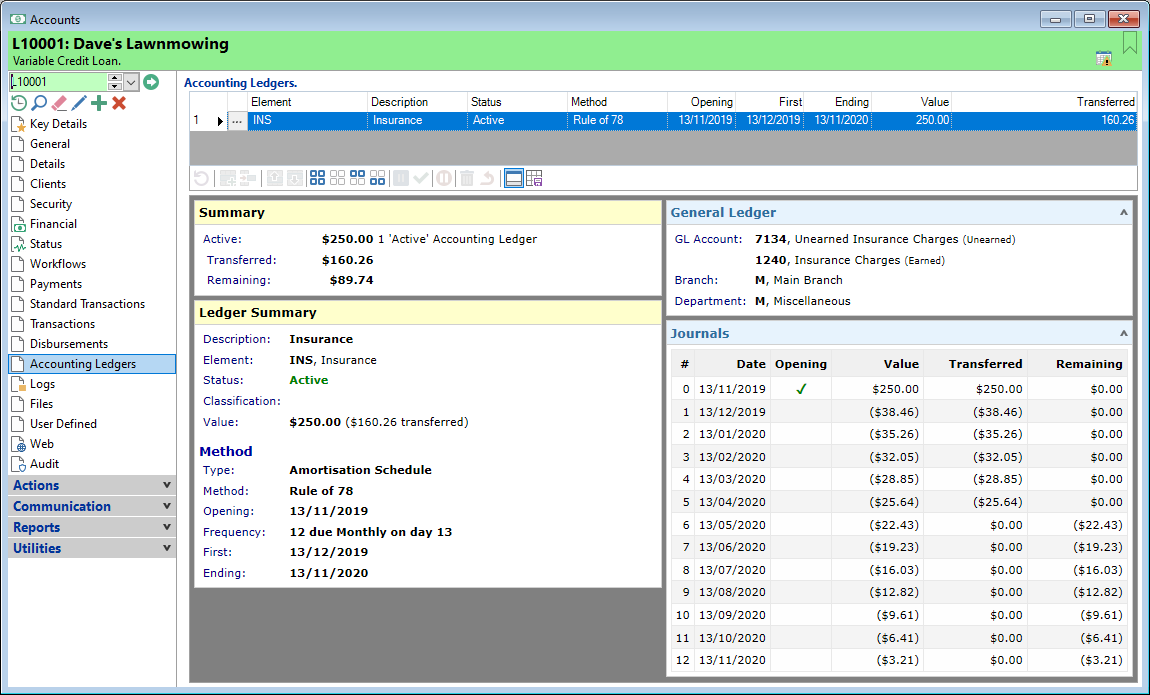Open the Transactions page in sidebar
The width and height of the screenshot is (1150, 695).
click(62, 324)
